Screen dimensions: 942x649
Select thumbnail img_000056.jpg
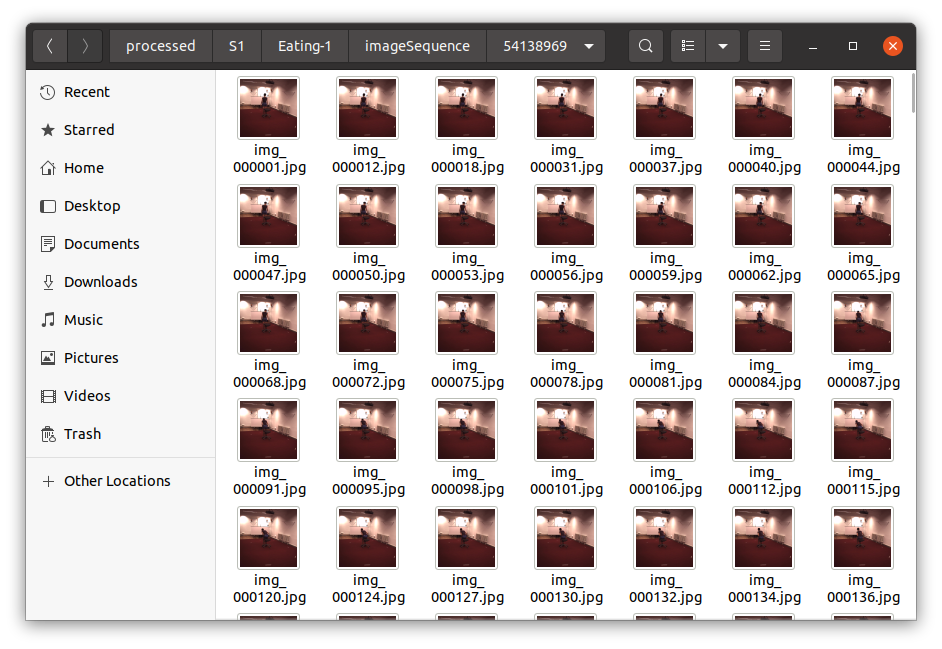pos(565,216)
